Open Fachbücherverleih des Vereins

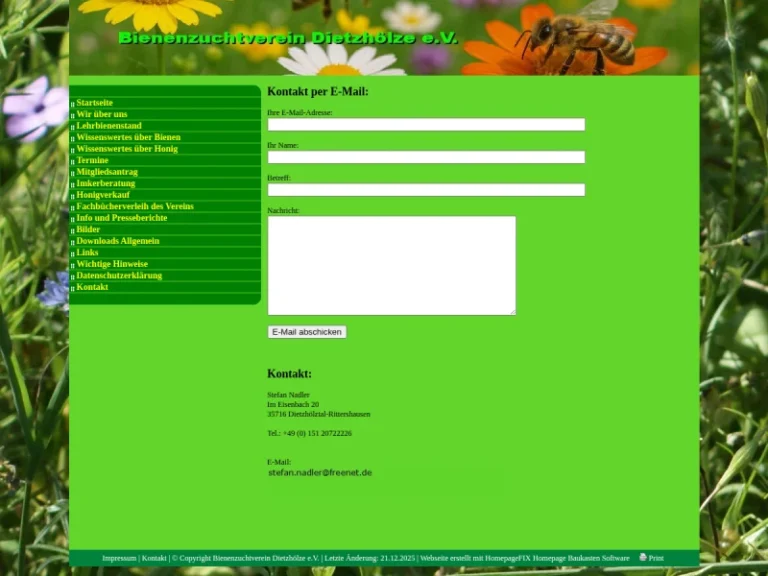135,206
